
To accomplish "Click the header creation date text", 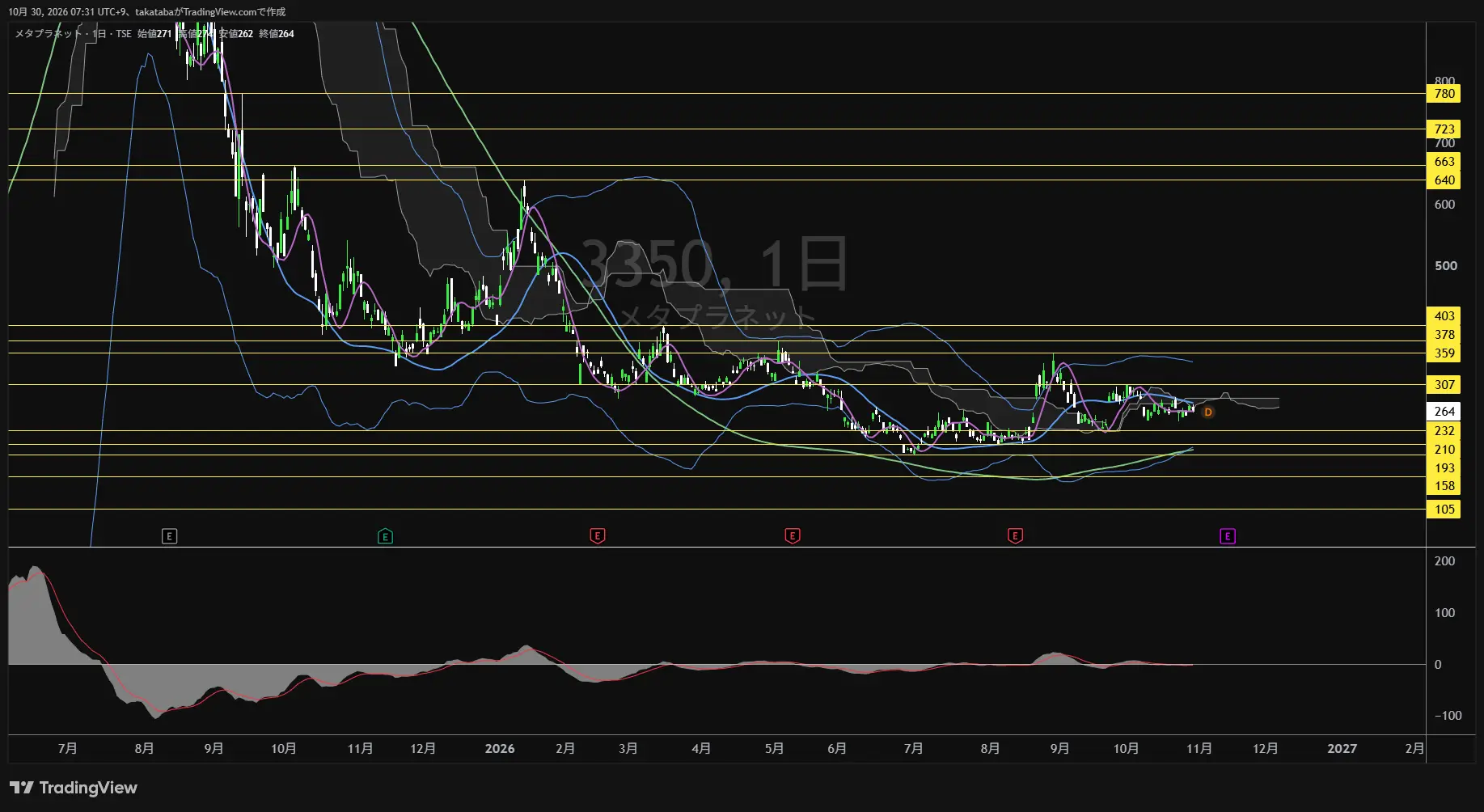I will [146, 12].
